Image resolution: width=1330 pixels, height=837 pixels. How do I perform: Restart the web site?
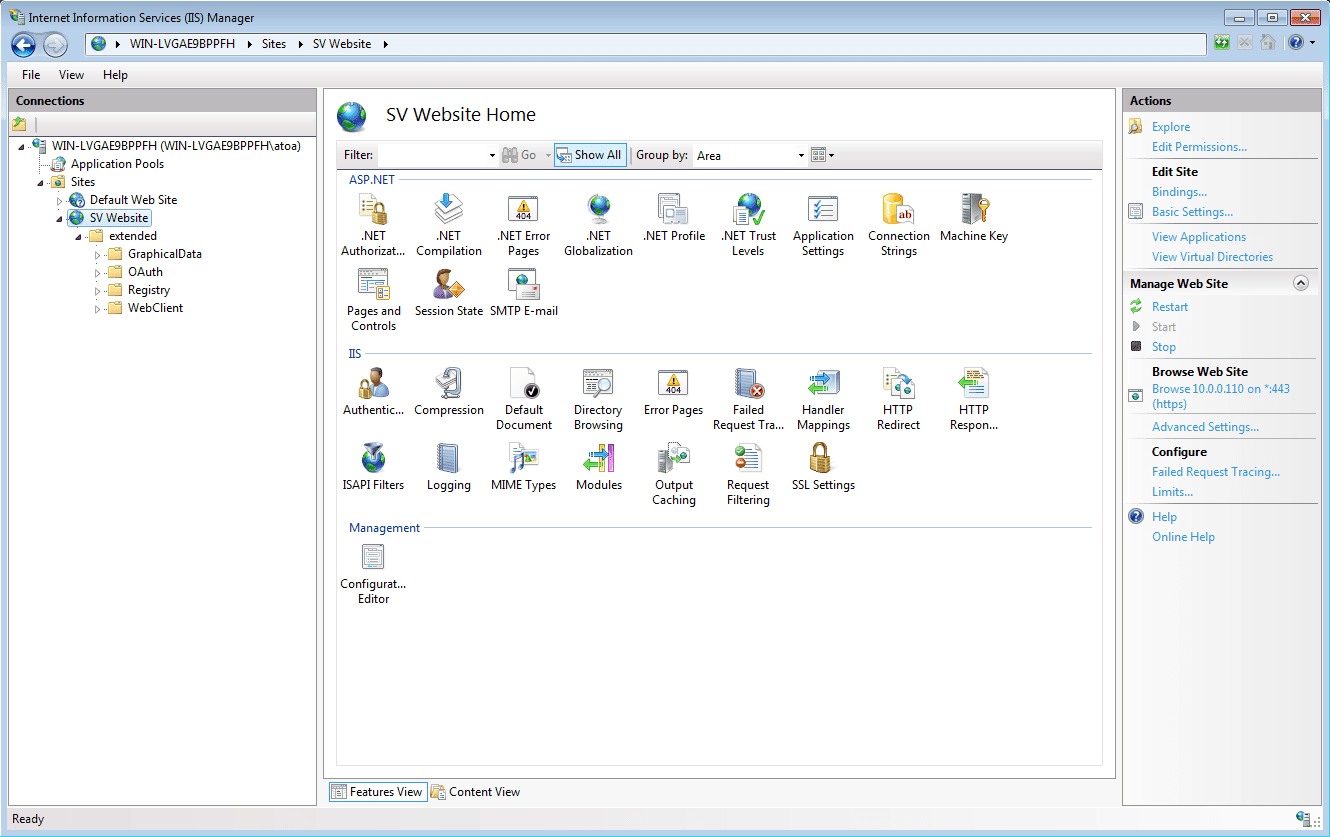tap(1169, 307)
